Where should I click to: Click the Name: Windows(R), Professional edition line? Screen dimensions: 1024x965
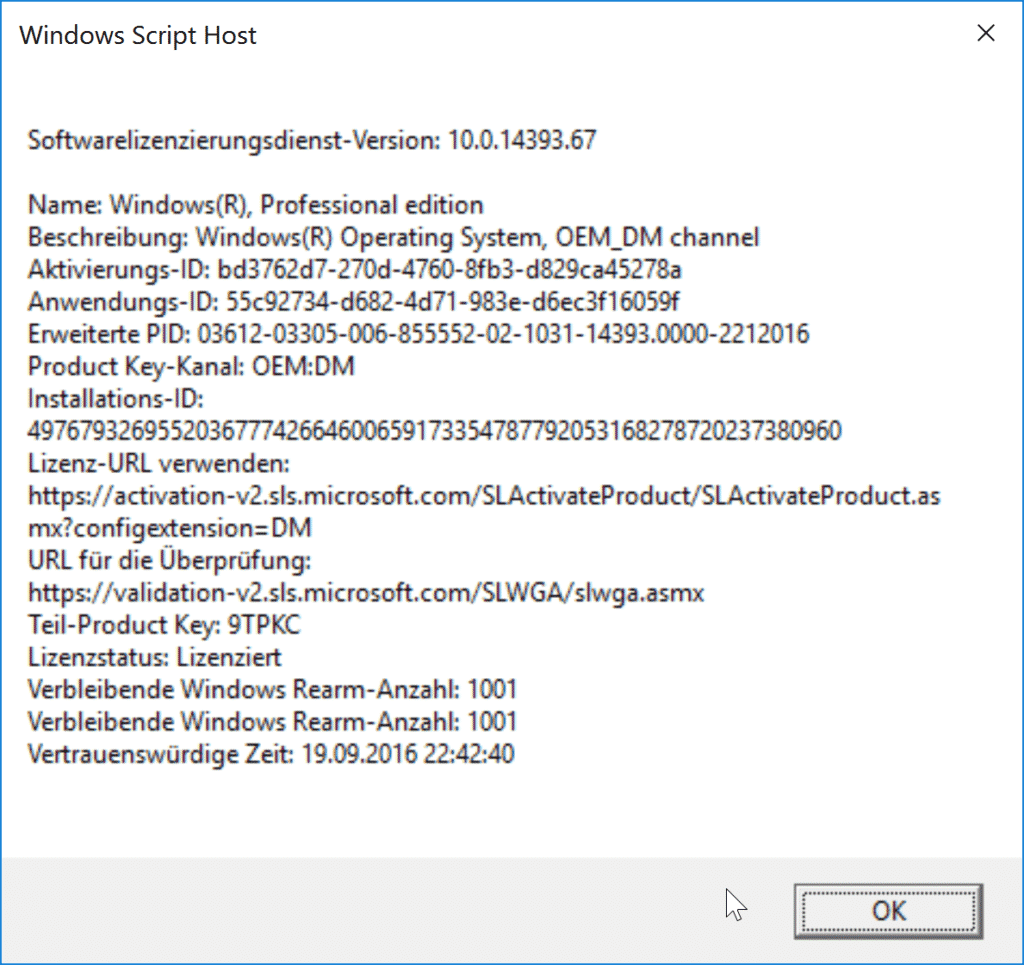(255, 205)
